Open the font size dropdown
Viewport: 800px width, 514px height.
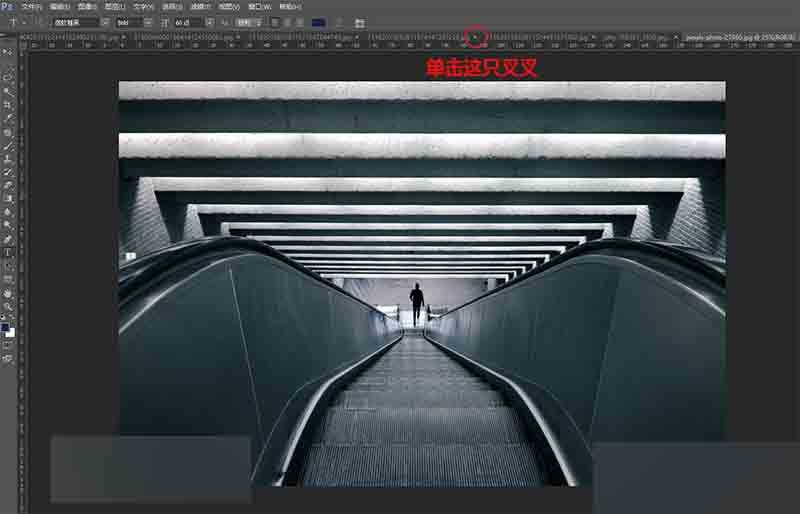click(x=207, y=21)
